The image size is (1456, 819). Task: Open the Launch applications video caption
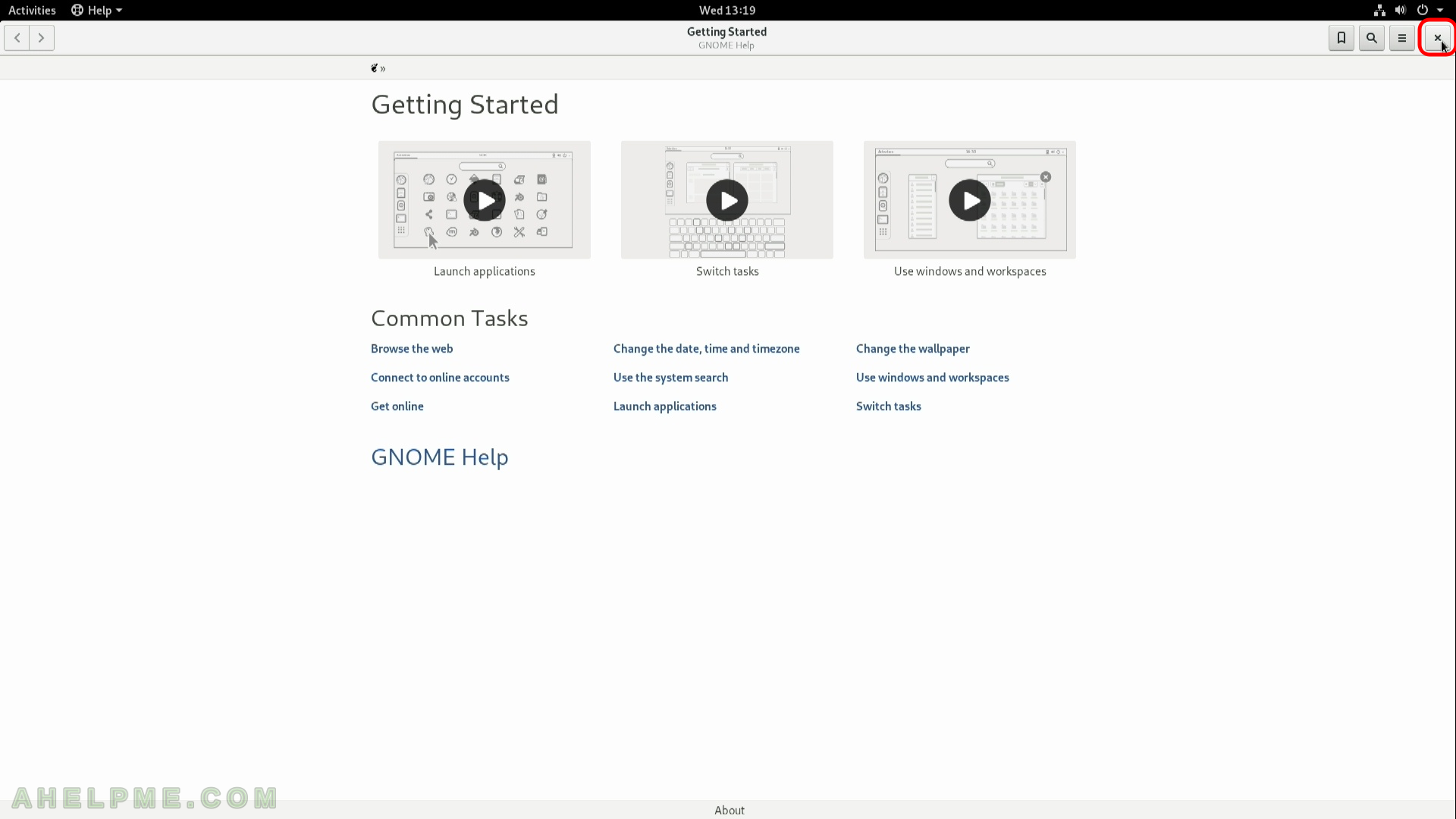485,271
